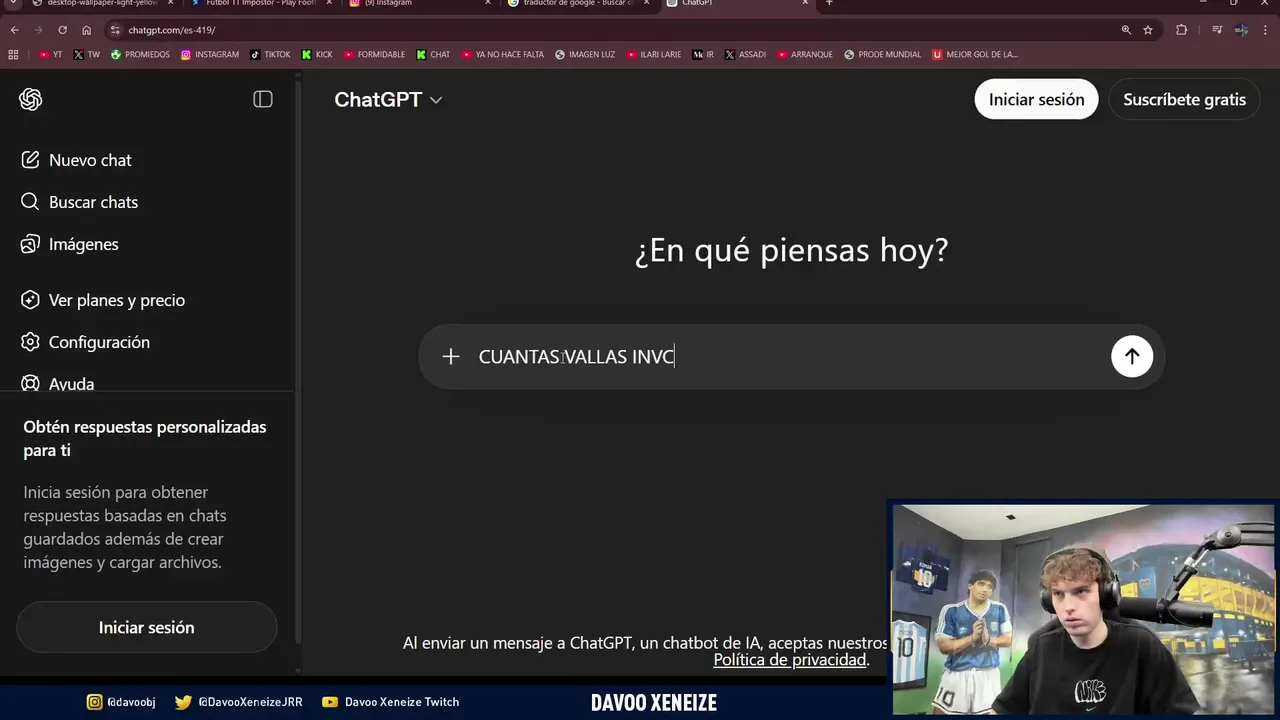Open a new browser tab
The height and width of the screenshot is (720, 1280).
829,3
